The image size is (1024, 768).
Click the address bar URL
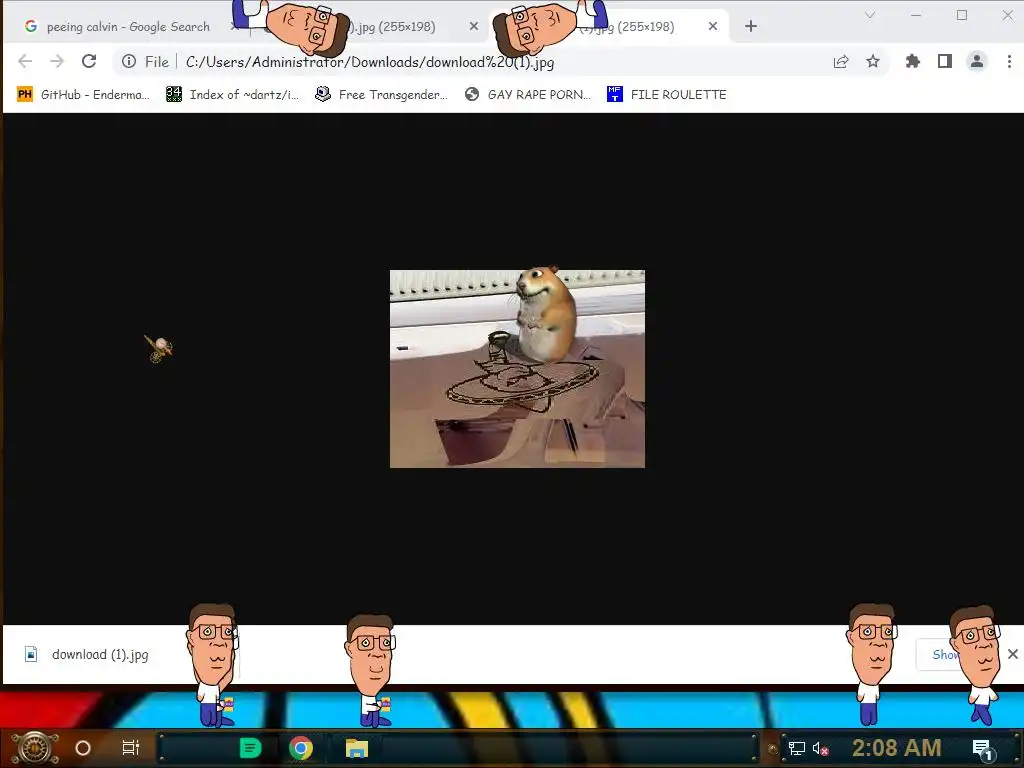click(370, 62)
